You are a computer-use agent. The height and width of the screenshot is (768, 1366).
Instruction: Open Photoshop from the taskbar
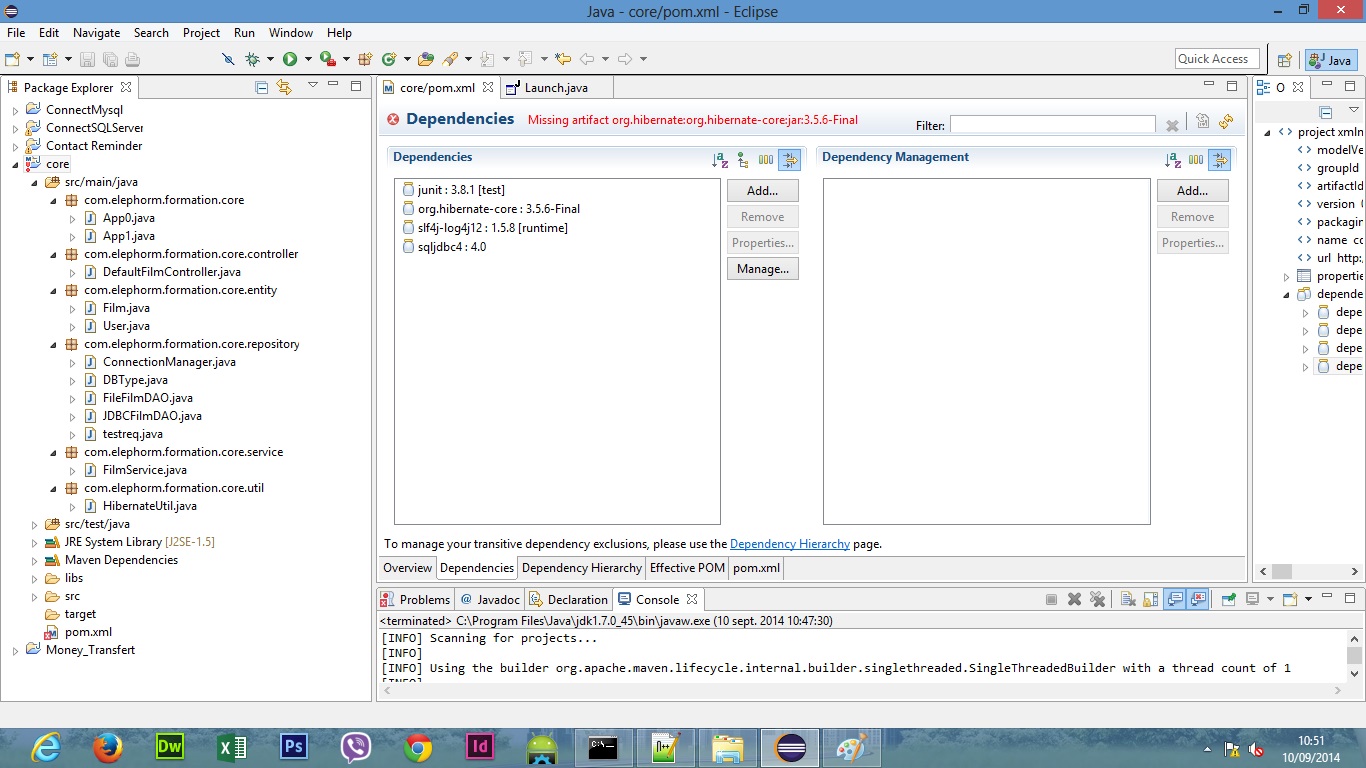coord(293,747)
